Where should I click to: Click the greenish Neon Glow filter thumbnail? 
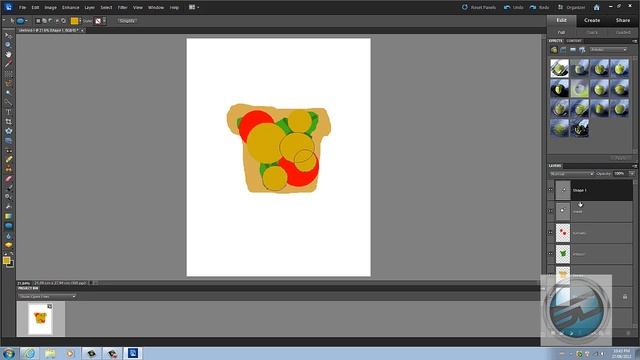click(x=579, y=88)
